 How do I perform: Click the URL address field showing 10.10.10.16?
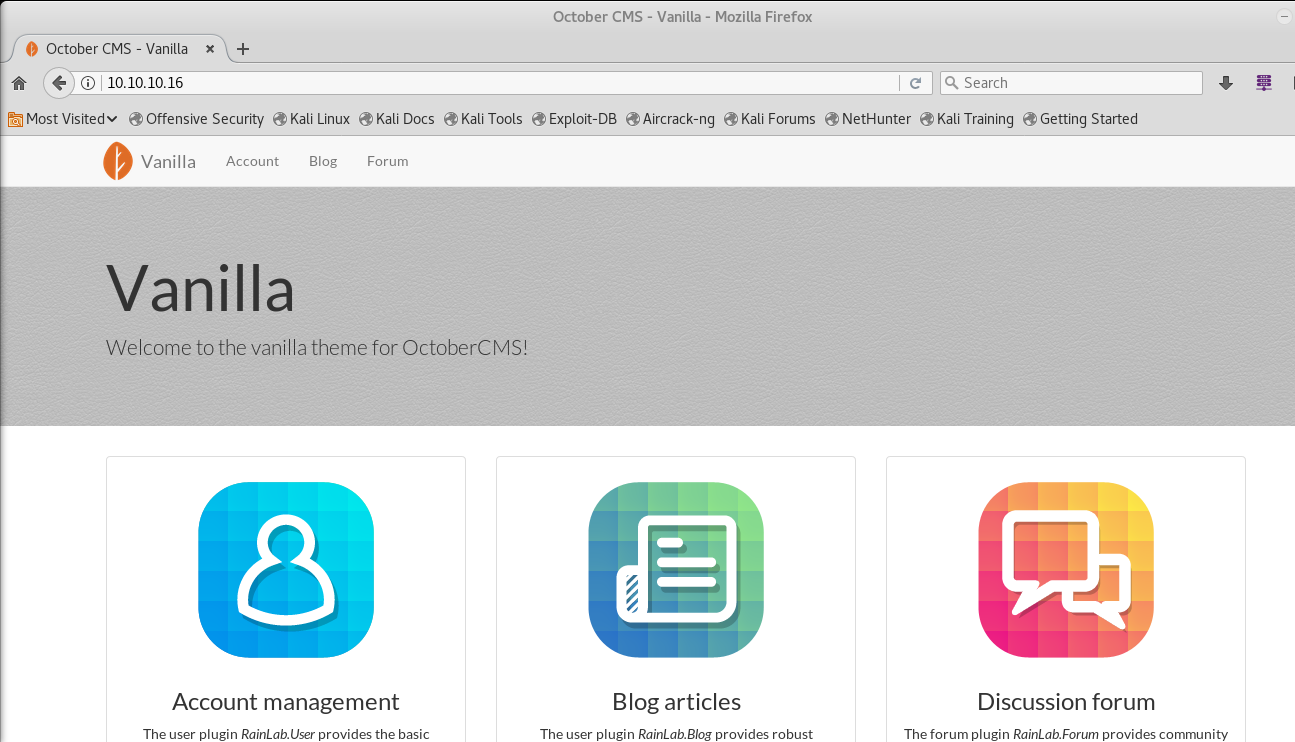tap(500, 83)
